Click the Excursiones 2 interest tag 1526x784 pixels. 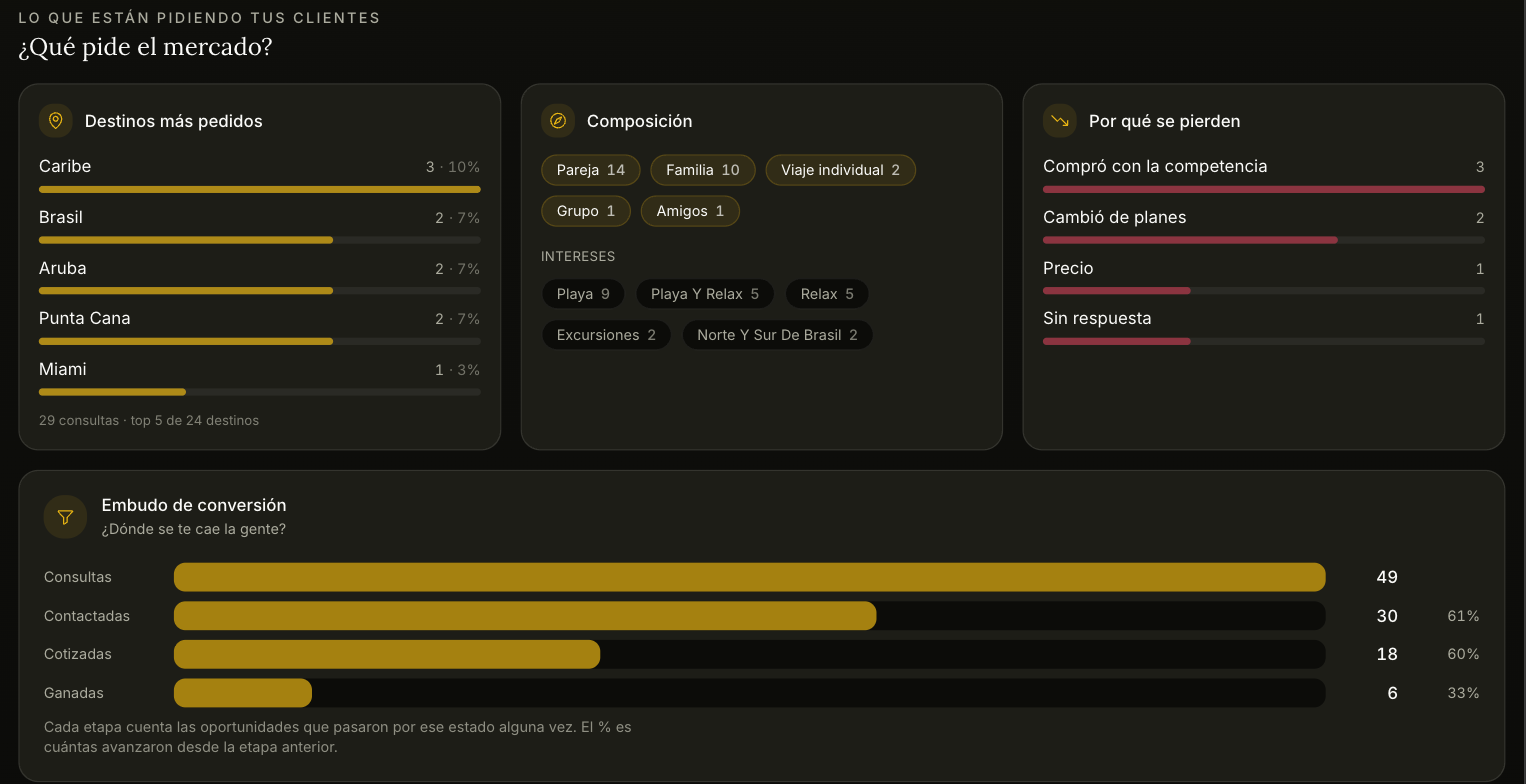tap(606, 335)
